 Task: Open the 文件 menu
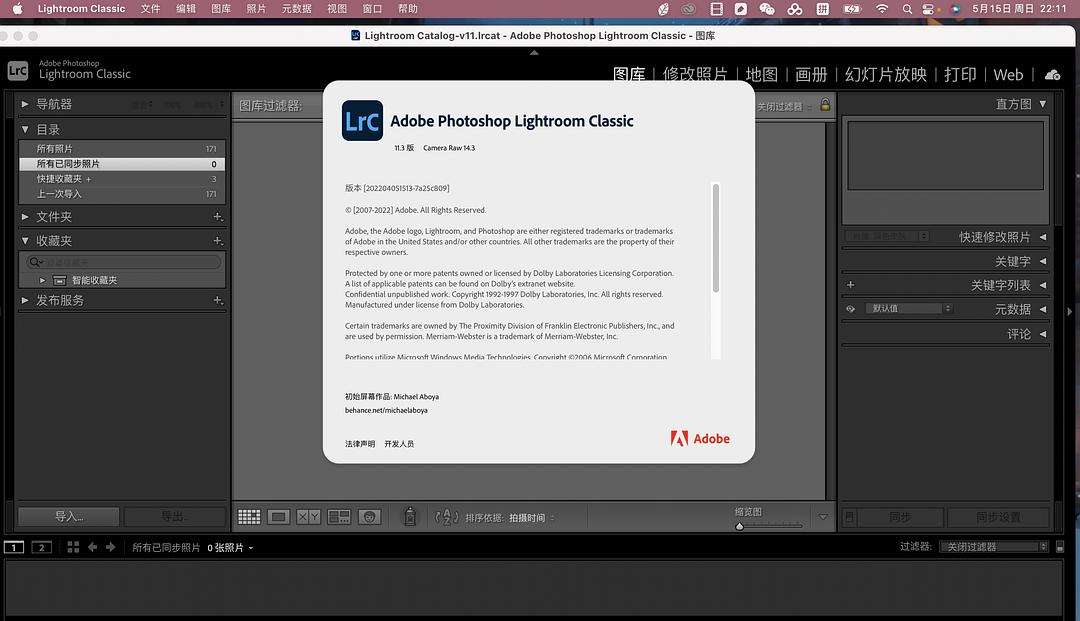point(150,9)
